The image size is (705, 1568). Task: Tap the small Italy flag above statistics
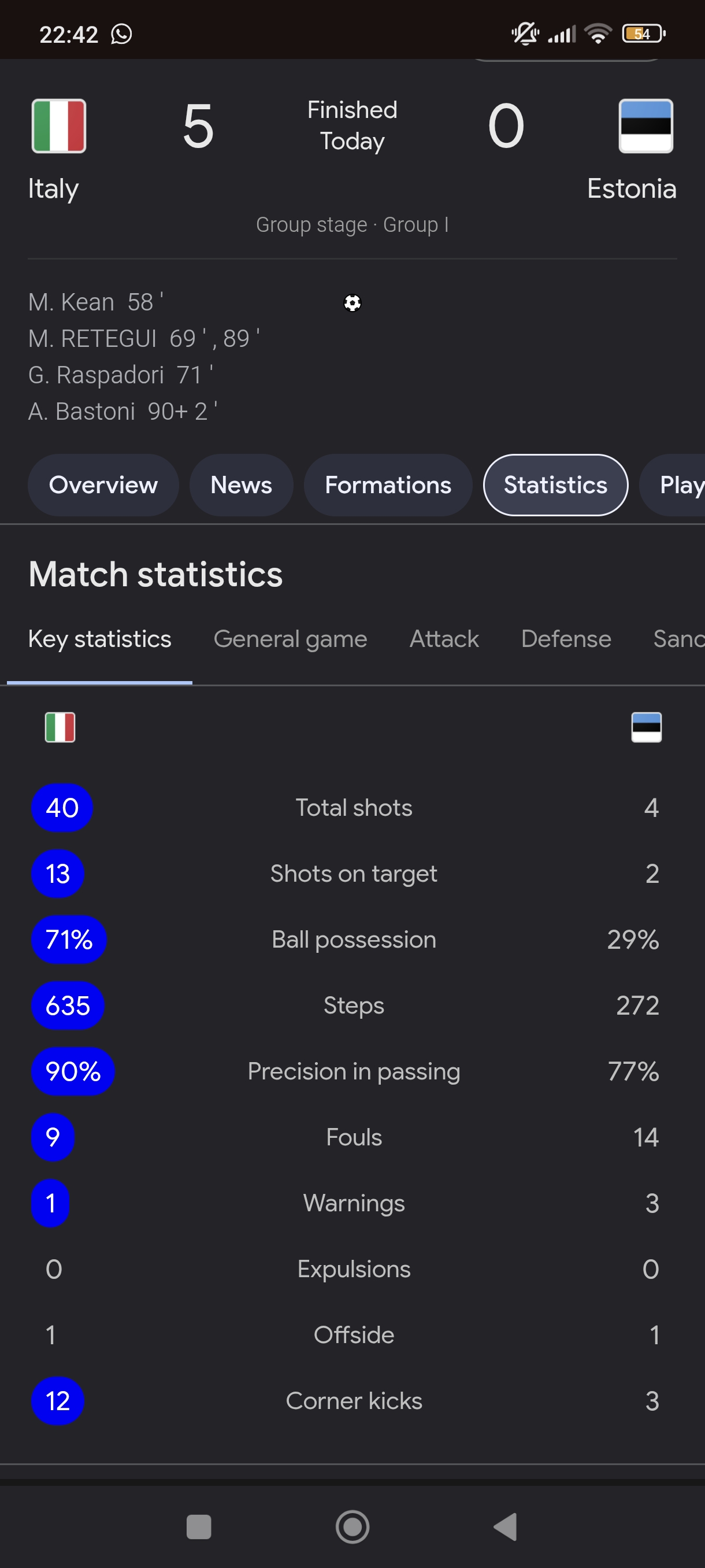pyautogui.click(x=60, y=727)
